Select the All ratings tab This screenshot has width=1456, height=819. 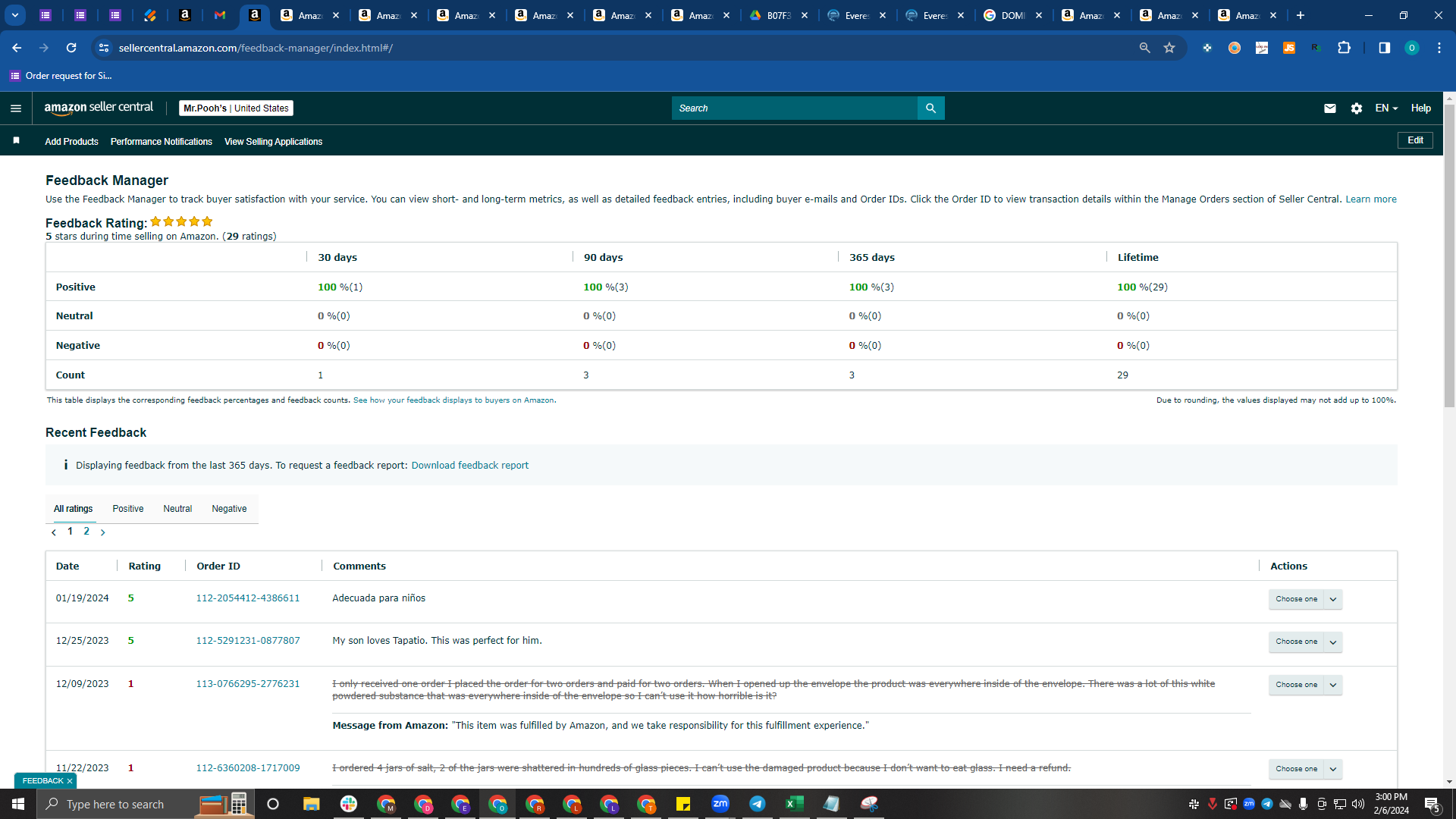point(73,509)
